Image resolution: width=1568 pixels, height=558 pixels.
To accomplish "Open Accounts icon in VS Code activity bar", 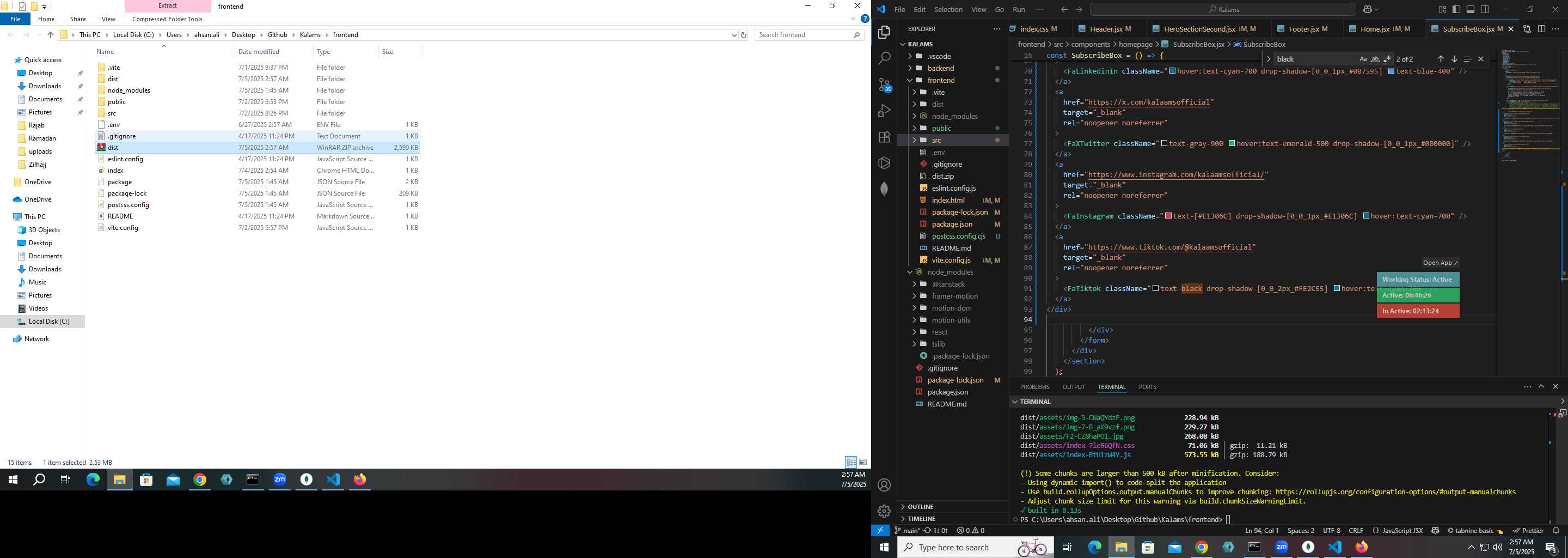I will tap(884, 486).
